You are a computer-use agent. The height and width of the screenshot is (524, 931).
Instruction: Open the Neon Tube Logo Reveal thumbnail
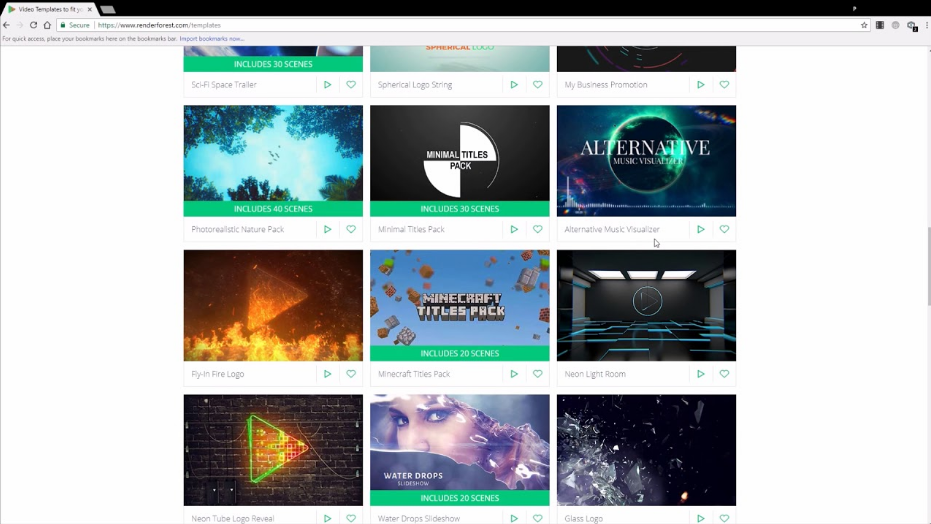(273, 450)
